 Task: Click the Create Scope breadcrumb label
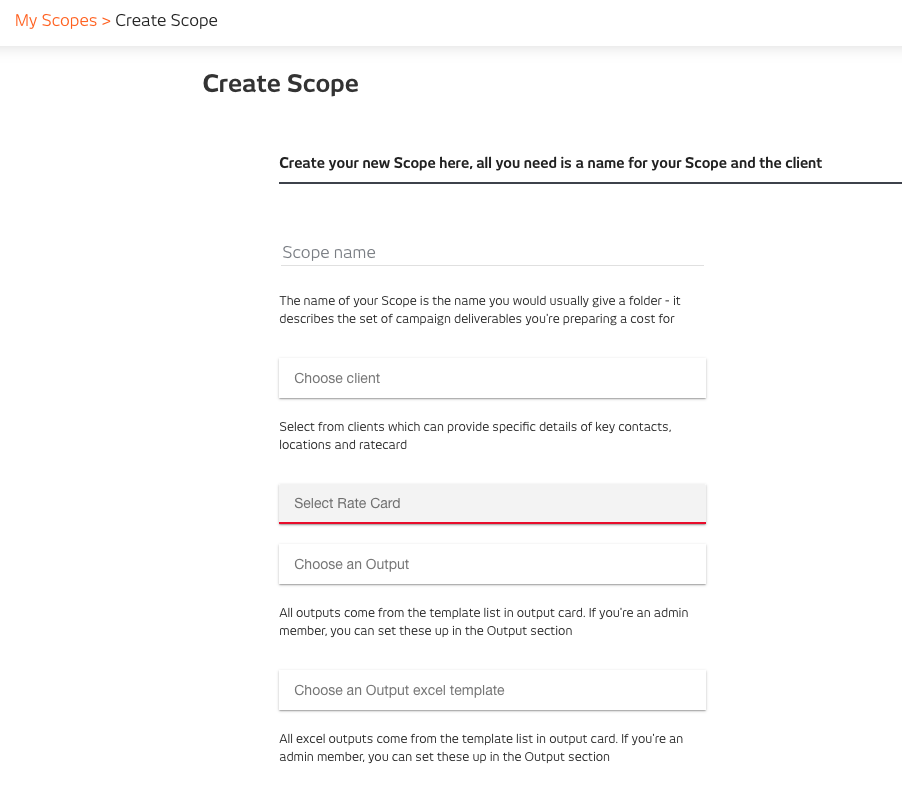point(166,21)
